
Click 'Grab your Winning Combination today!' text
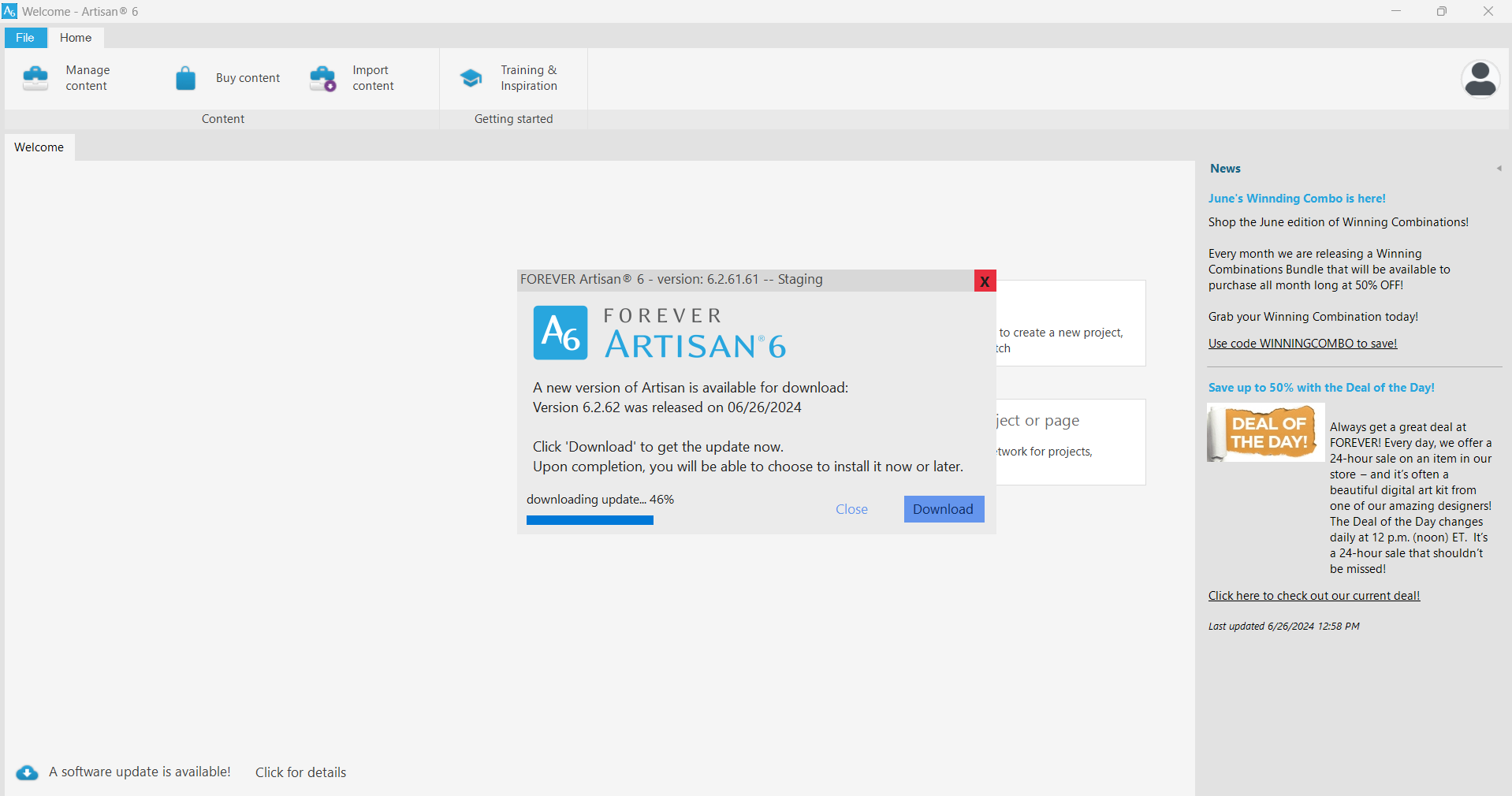(1313, 317)
